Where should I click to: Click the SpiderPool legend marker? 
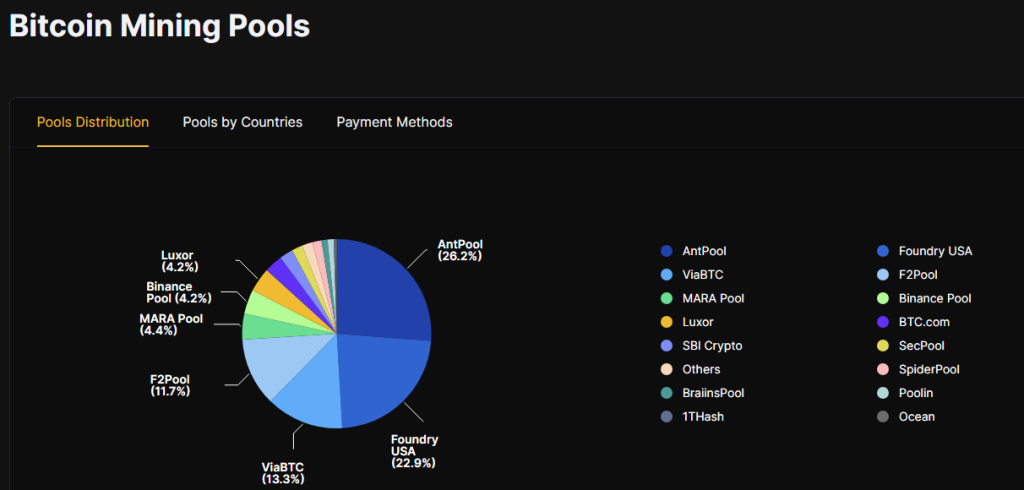click(883, 369)
